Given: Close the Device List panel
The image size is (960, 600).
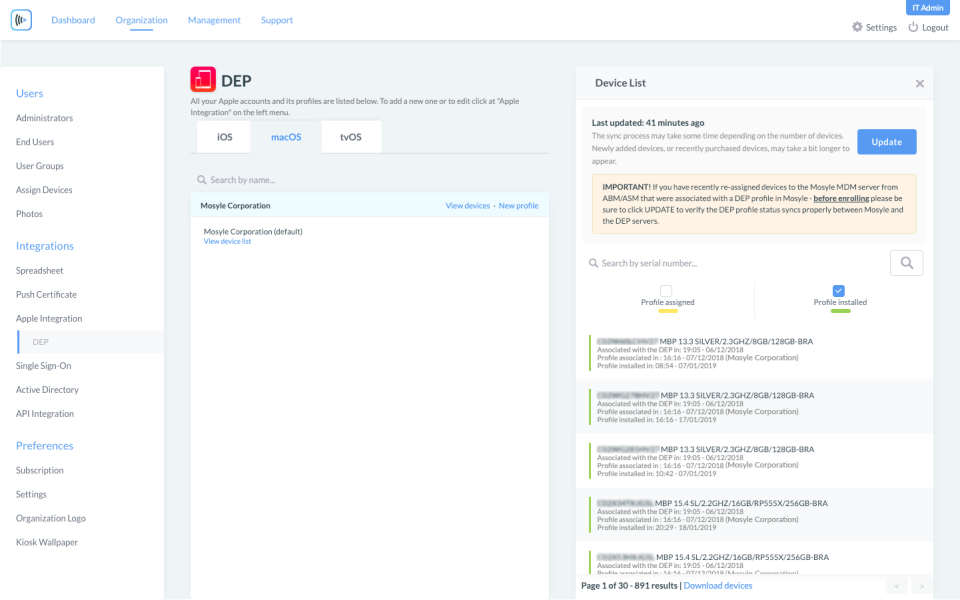Looking at the screenshot, I should 919,83.
